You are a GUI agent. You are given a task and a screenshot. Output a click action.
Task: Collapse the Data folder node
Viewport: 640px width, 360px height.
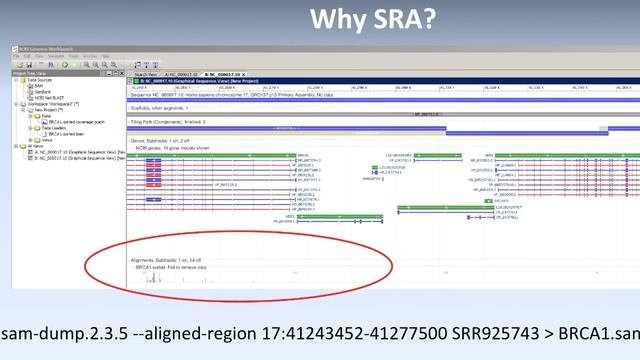[x=30, y=116]
